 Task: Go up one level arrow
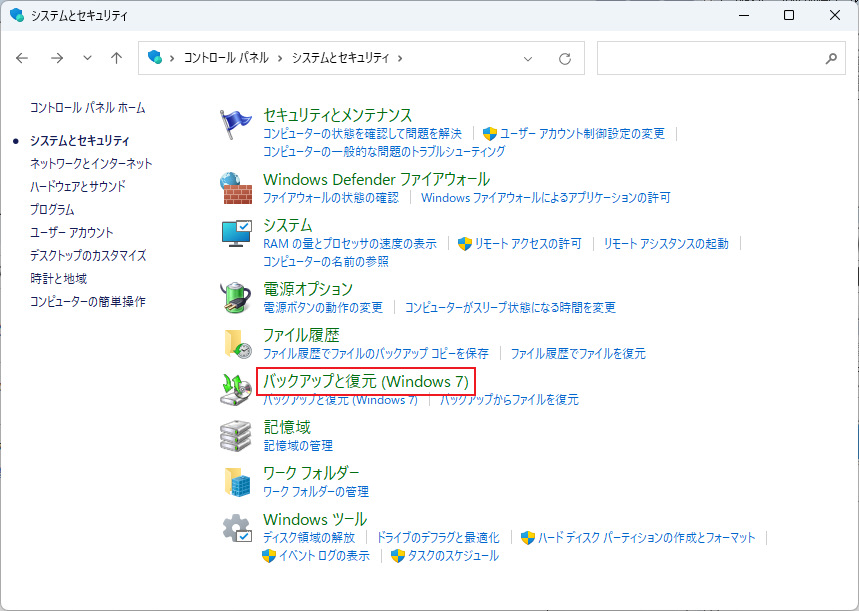pyautogui.click(x=116, y=58)
